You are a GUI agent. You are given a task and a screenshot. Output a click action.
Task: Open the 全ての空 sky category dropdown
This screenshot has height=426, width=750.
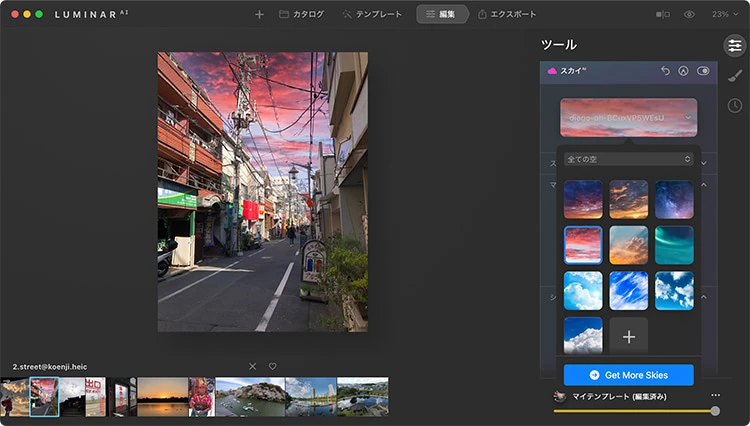tap(628, 159)
